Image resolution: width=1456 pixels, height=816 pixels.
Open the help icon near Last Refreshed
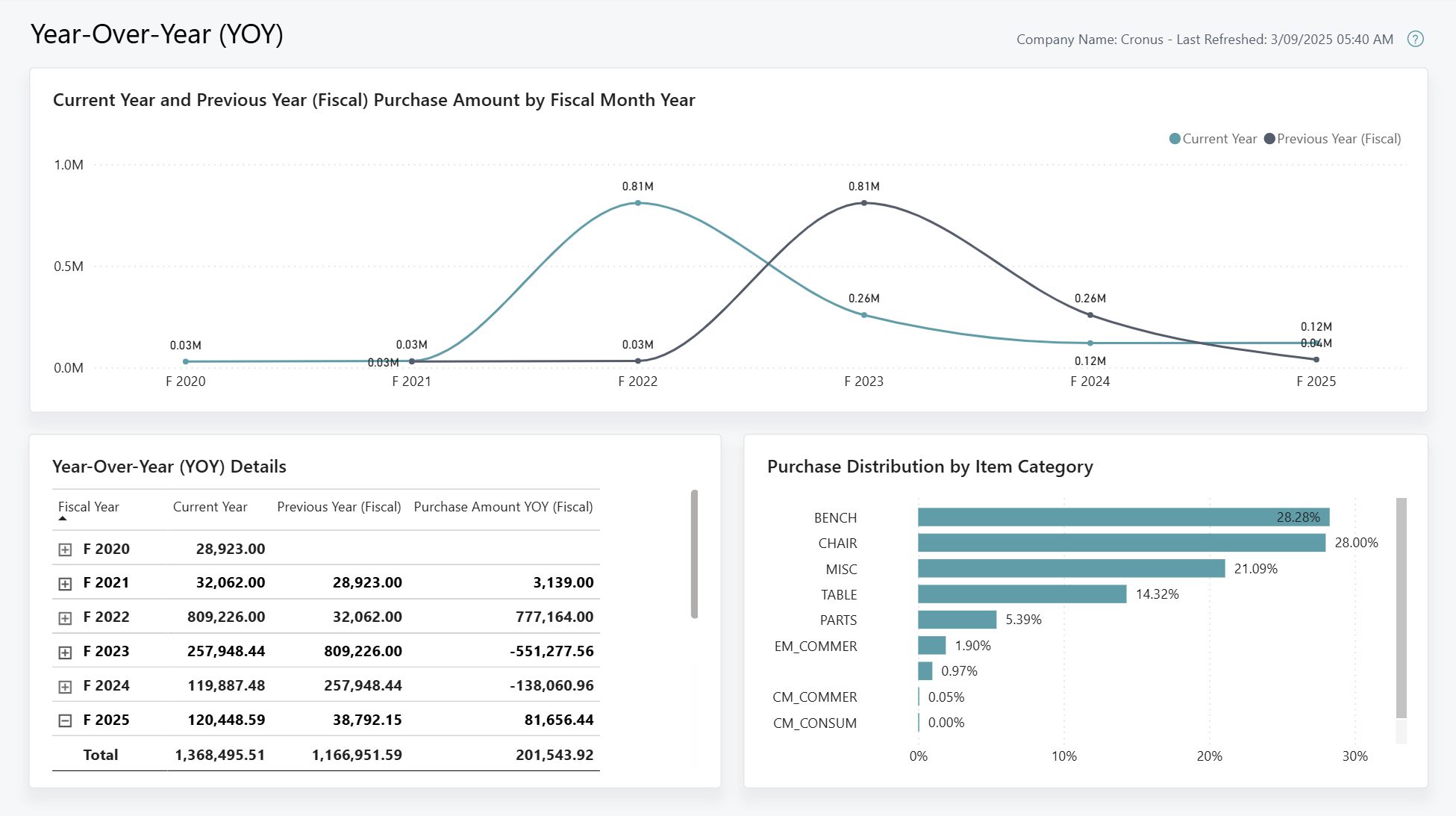pyautogui.click(x=1416, y=39)
